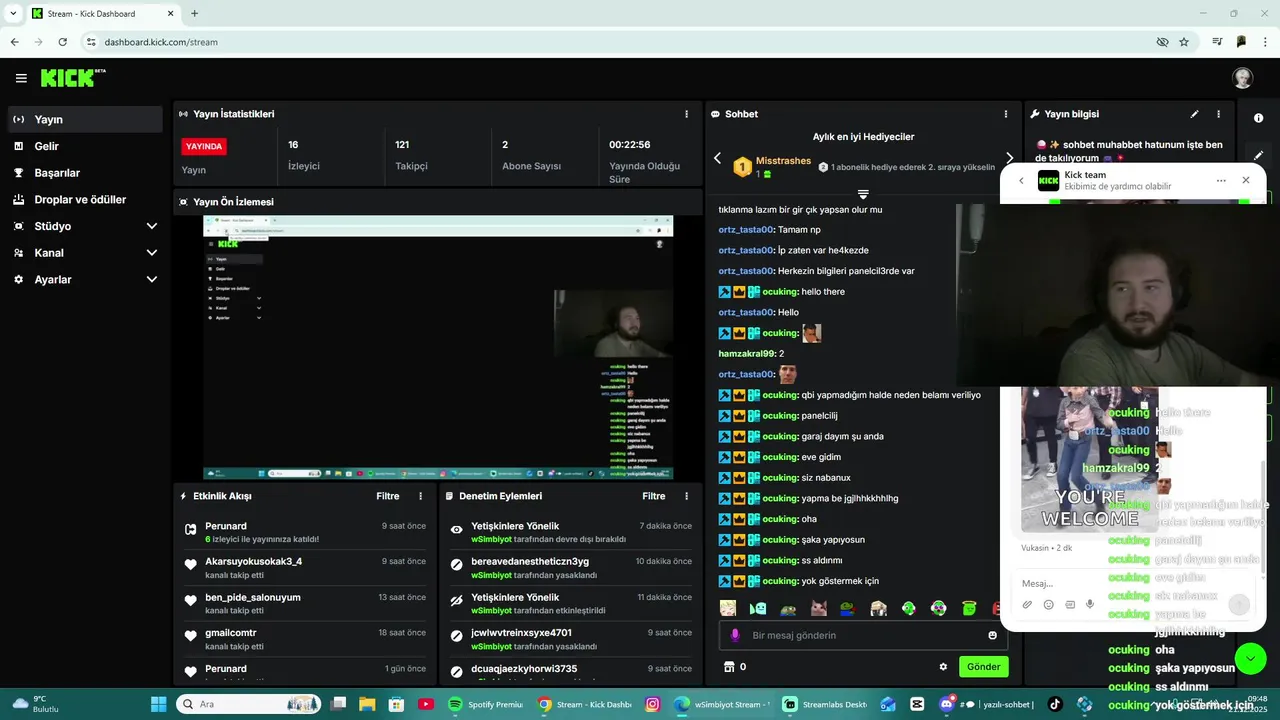Click the dcuaqjaezkyhorwi3735 moderation entry
This screenshot has width=1280, height=720.
coord(572,669)
